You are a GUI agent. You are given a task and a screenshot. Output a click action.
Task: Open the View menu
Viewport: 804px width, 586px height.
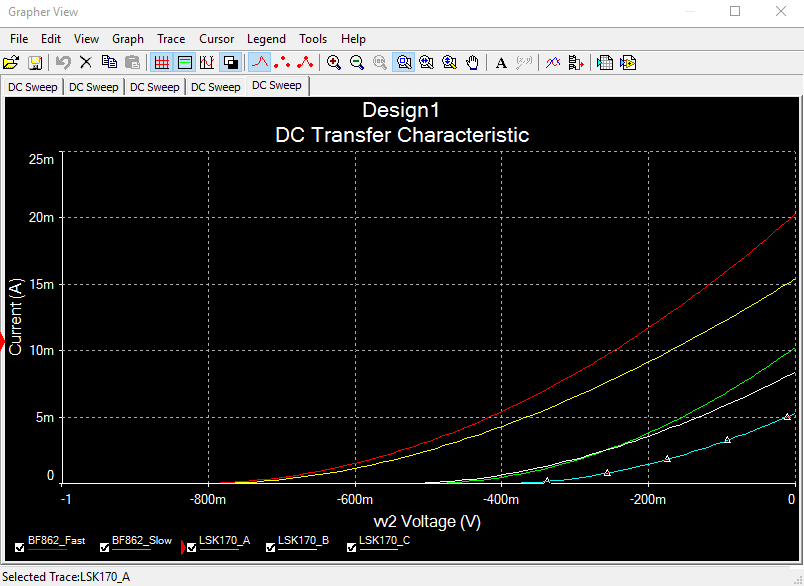(86, 39)
